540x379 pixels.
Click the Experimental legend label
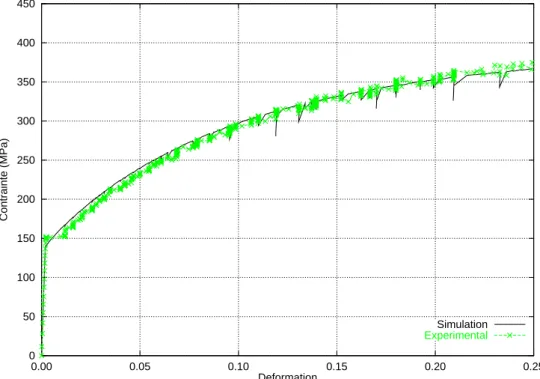(456, 335)
